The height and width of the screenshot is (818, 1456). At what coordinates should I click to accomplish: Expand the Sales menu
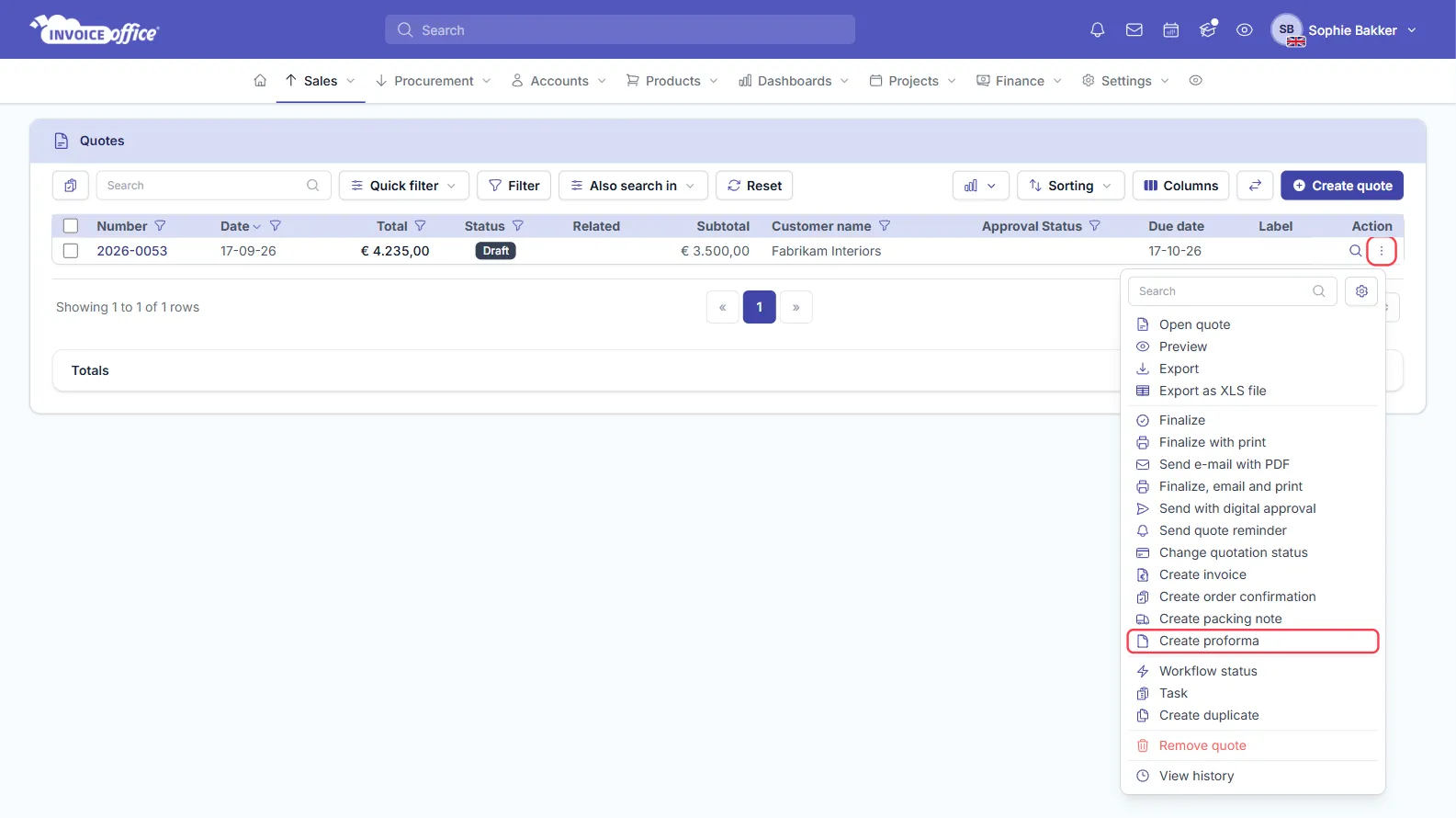[x=320, y=81]
